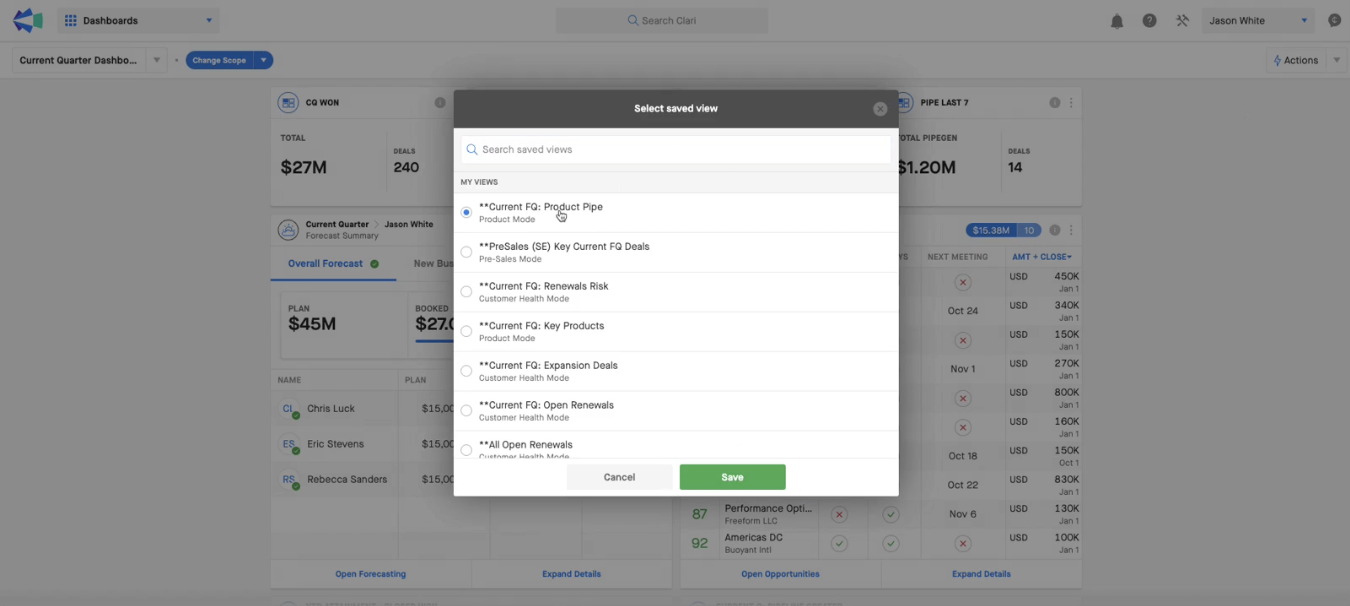Click the Pipe Last 7 widget icon
Viewport: 1350px width, 606px height.
coord(904,102)
